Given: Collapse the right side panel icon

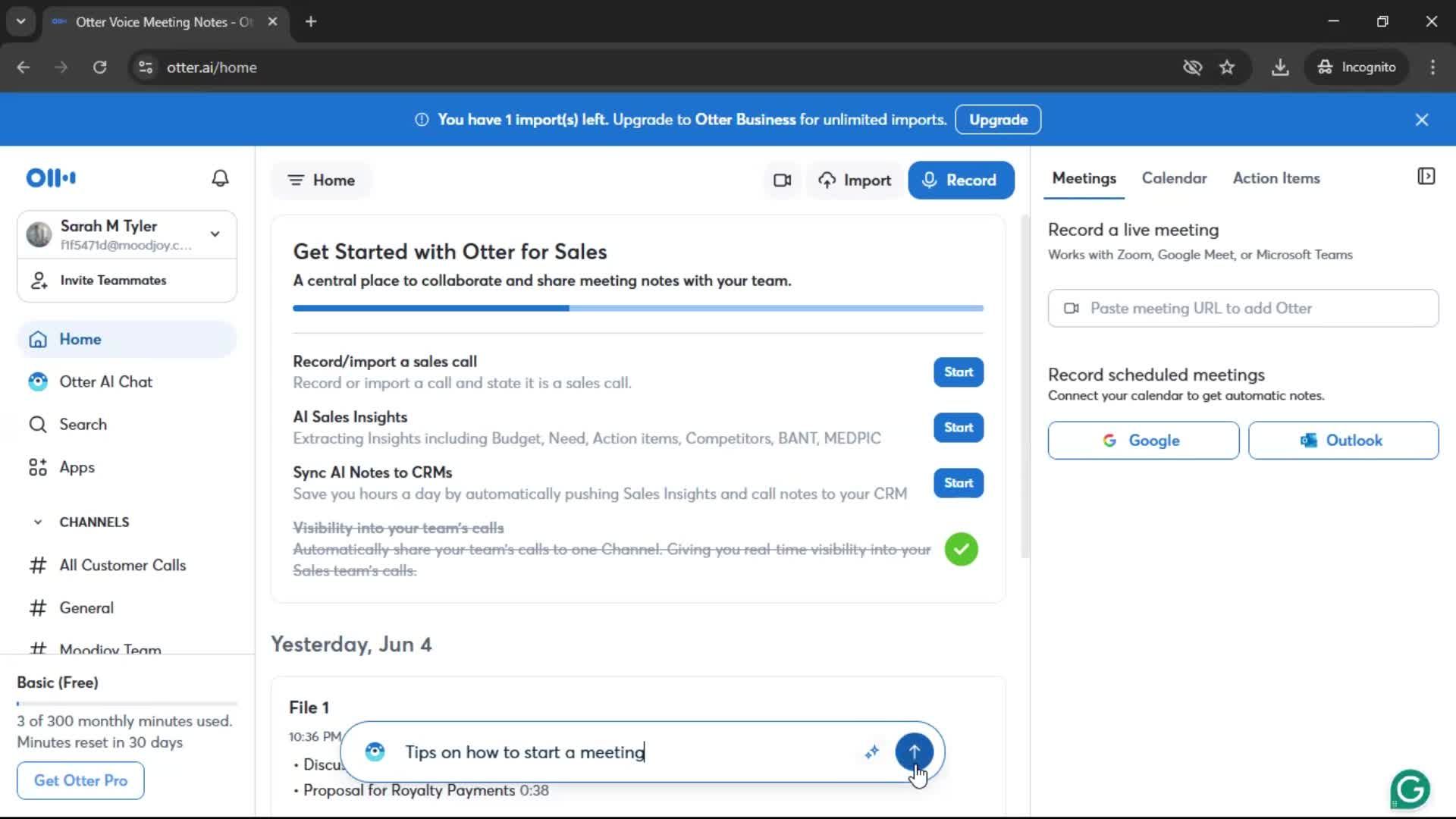Looking at the screenshot, I should pyautogui.click(x=1426, y=177).
